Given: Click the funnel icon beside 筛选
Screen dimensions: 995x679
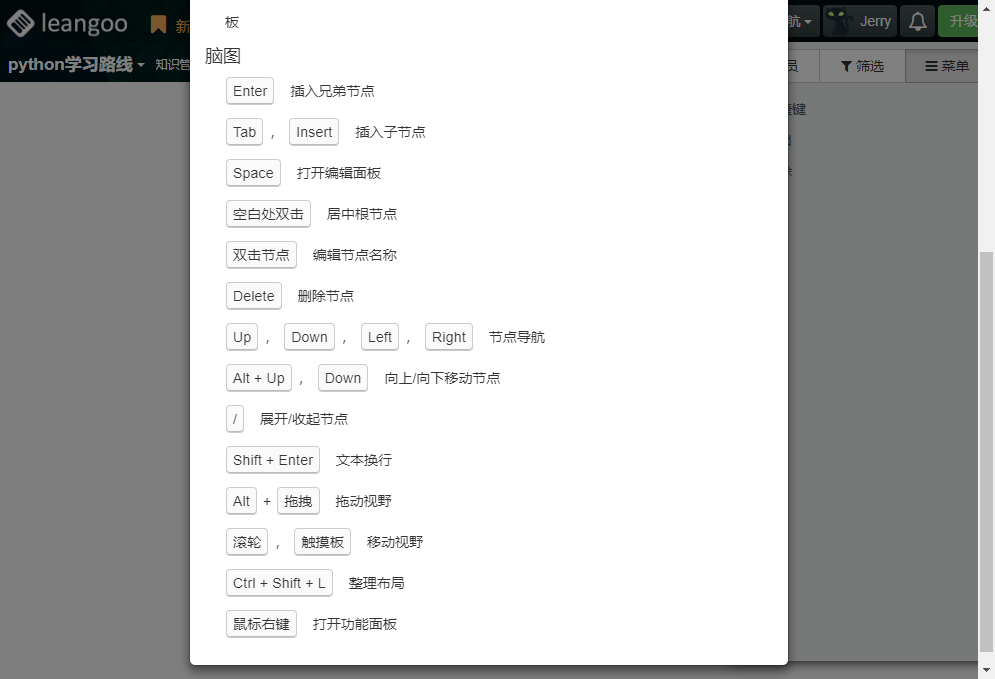Looking at the screenshot, I should point(846,66).
